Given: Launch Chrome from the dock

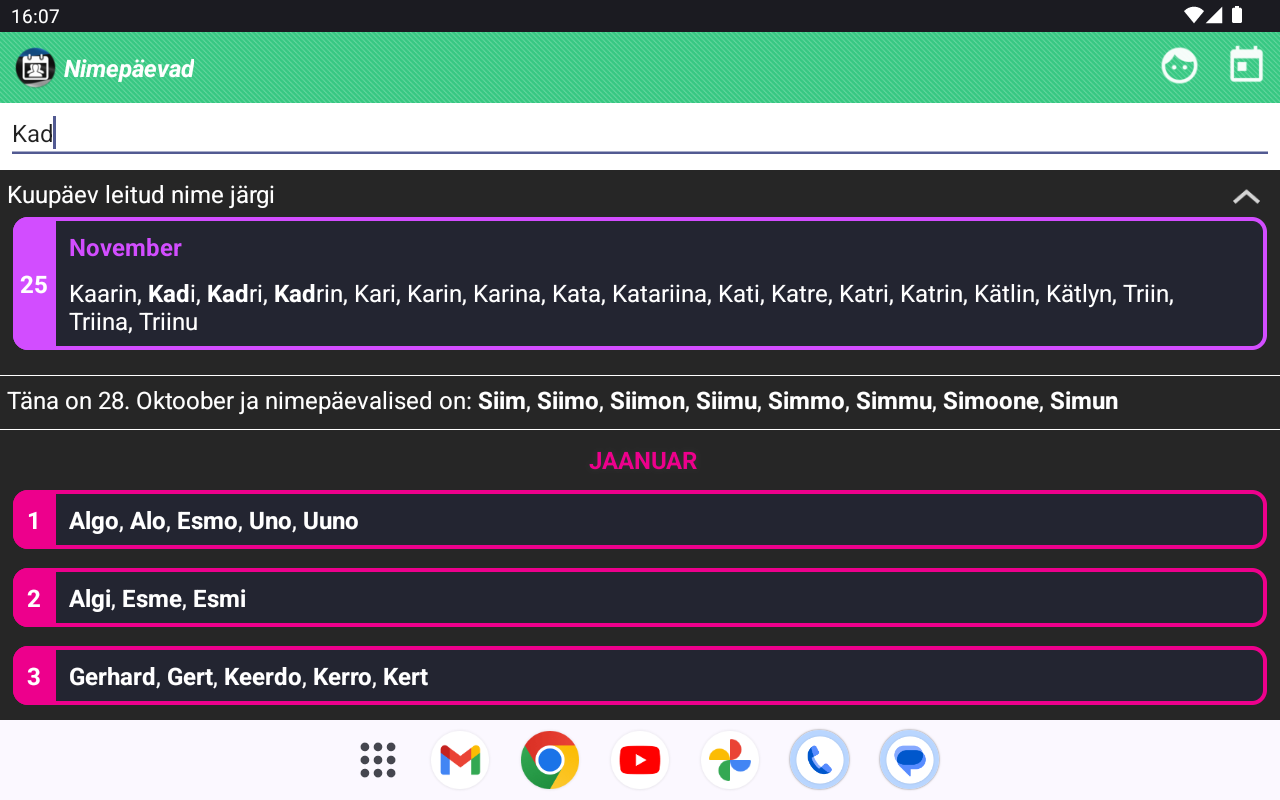Looking at the screenshot, I should pyautogui.click(x=550, y=760).
